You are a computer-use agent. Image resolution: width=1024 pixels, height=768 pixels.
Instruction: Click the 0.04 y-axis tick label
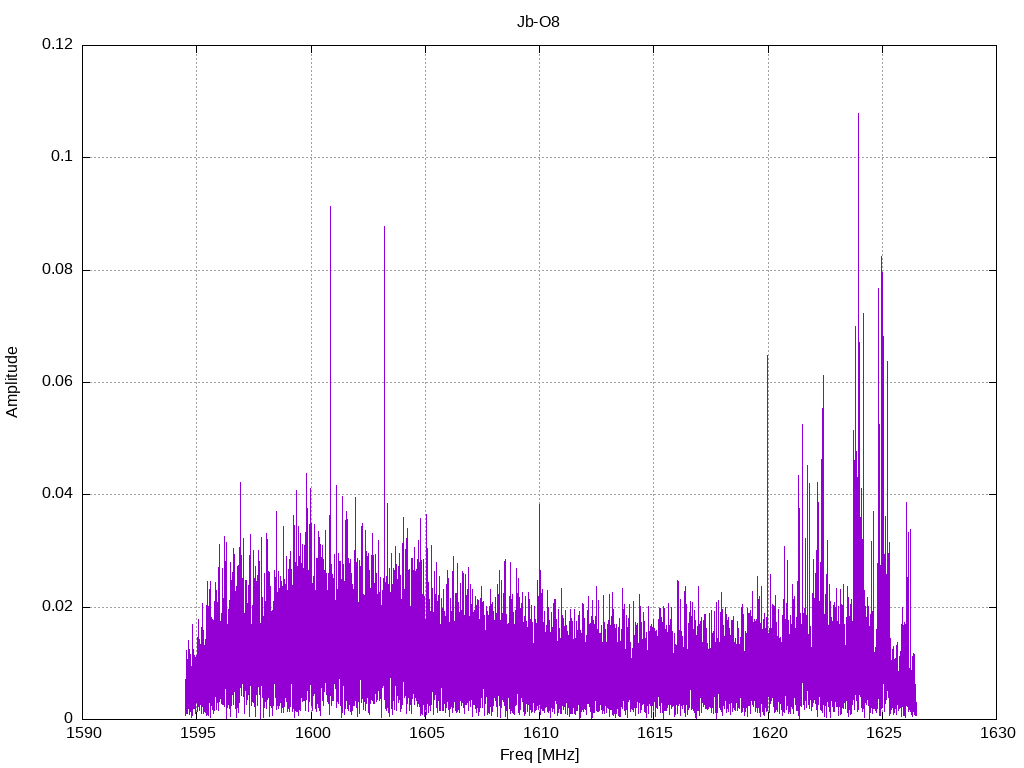pyautogui.click(x=57, y=494)
